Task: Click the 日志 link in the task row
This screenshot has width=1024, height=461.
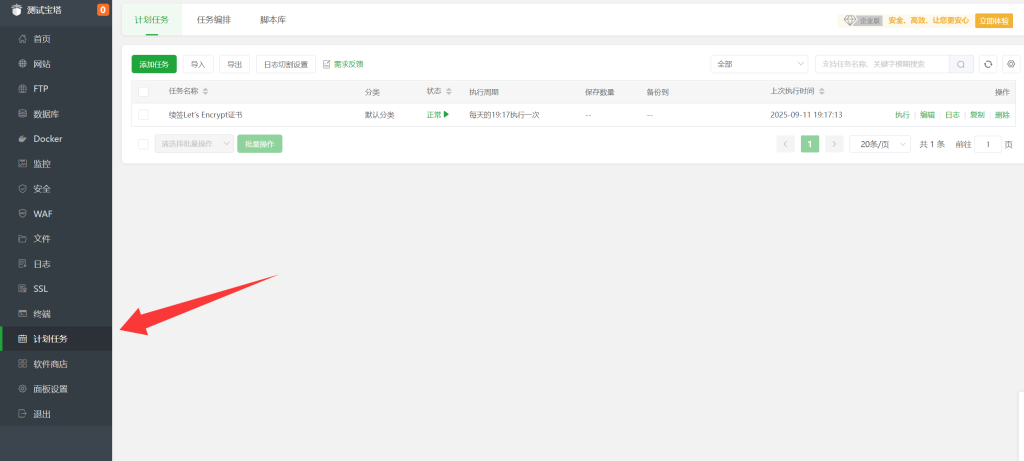Action: click(952, 115)
